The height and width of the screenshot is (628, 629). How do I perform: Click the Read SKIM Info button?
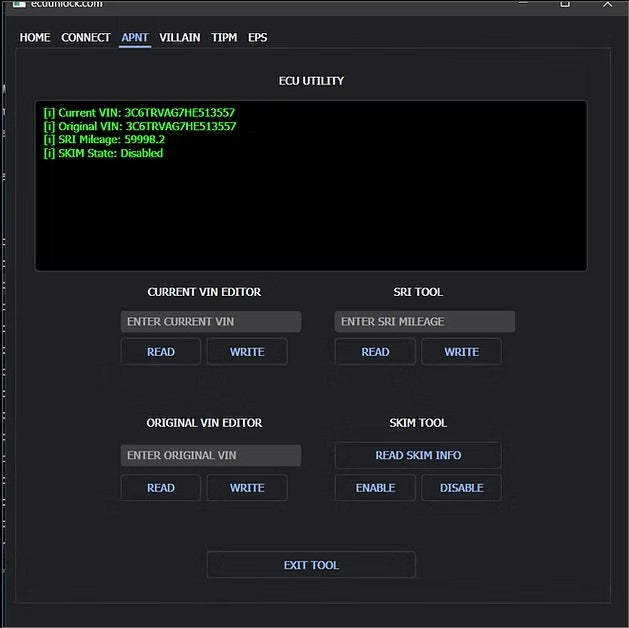pyautogui.click(x=418, y=456)
